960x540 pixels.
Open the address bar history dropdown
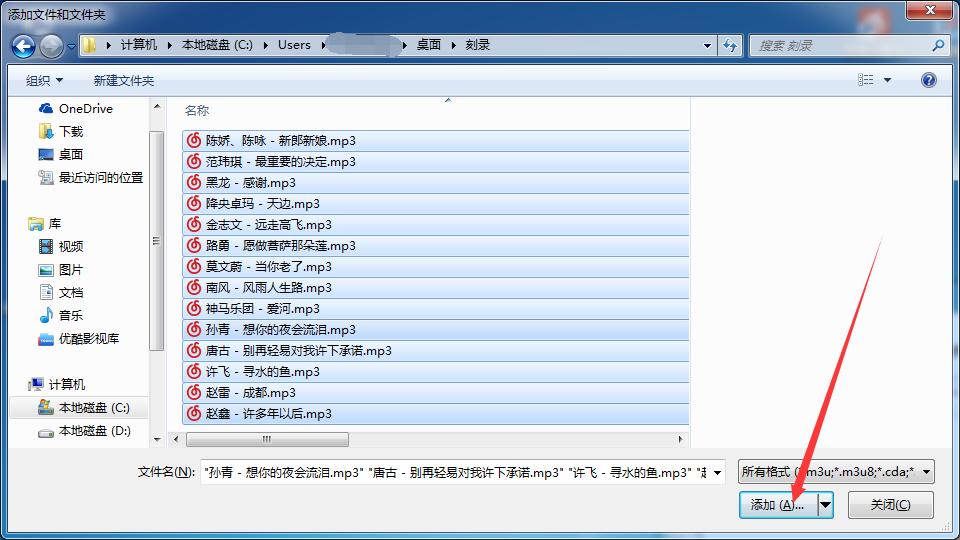pyautogui.click(x=707, y=45)
